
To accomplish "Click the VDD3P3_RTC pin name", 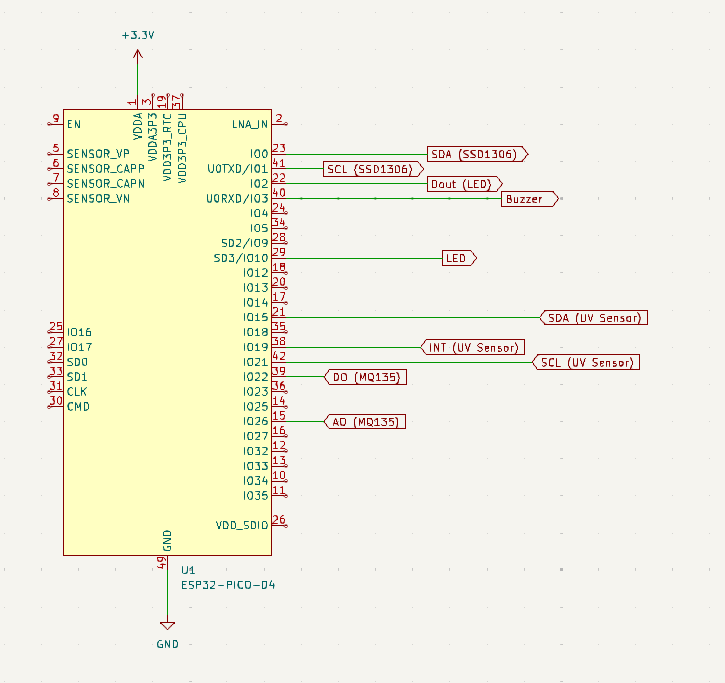I will (x=167, y=147).
